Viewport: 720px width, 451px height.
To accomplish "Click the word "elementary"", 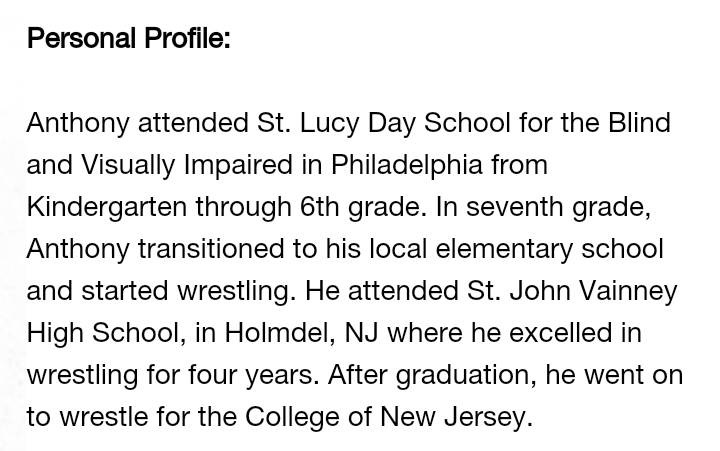I will pos(506,249).
